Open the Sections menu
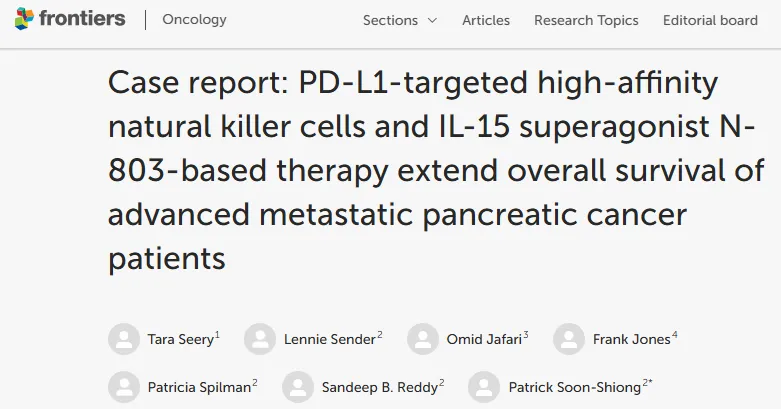This screenshot has height=409, width=781. coord(400,20)
